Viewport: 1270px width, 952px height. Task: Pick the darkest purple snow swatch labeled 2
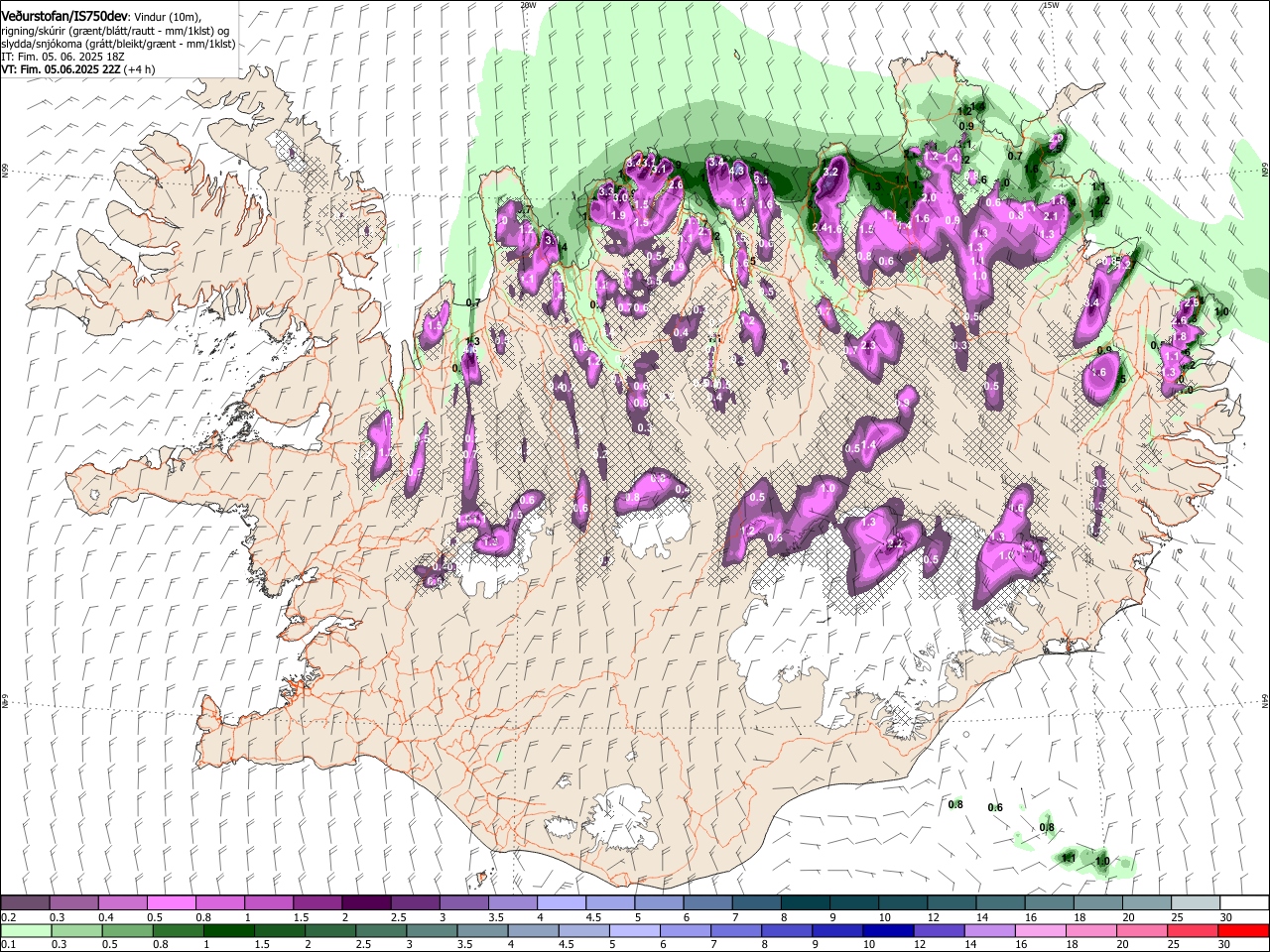366,903
